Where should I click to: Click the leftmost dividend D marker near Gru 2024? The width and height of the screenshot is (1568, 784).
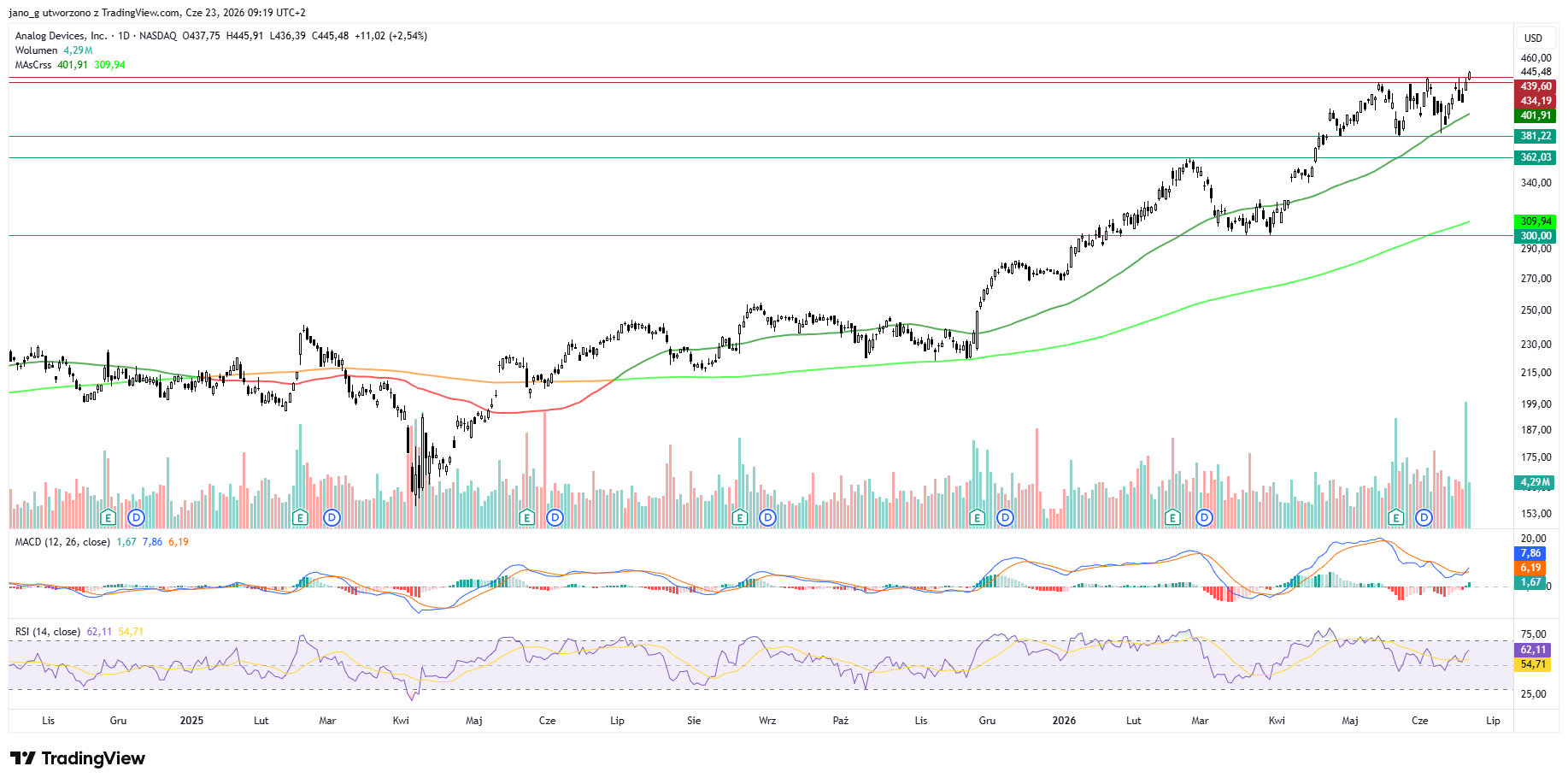(136, 517)
